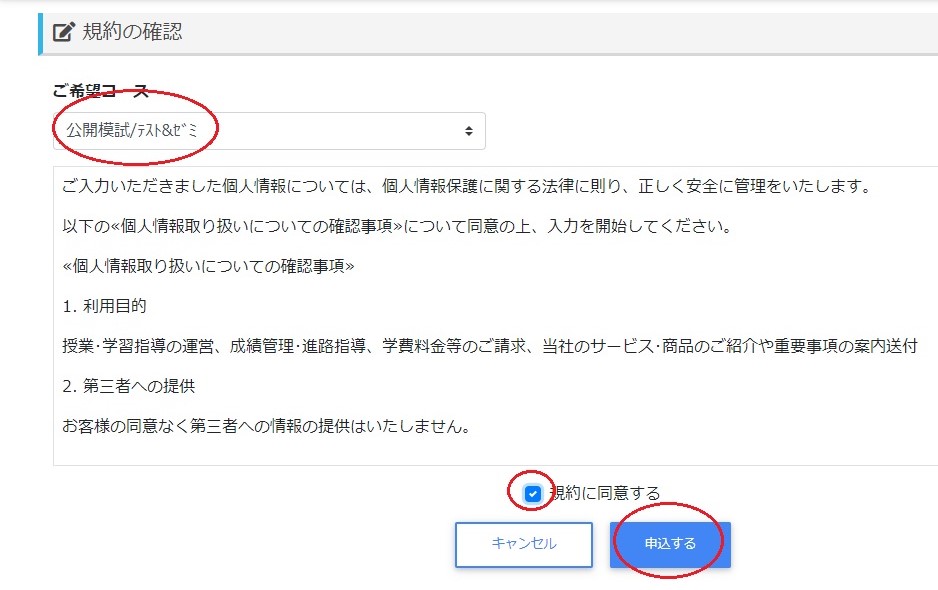Click the blue accent bar left of heading
Image resolution: width=938 pixels, height=590 pixels.
(x=40, y=33)
